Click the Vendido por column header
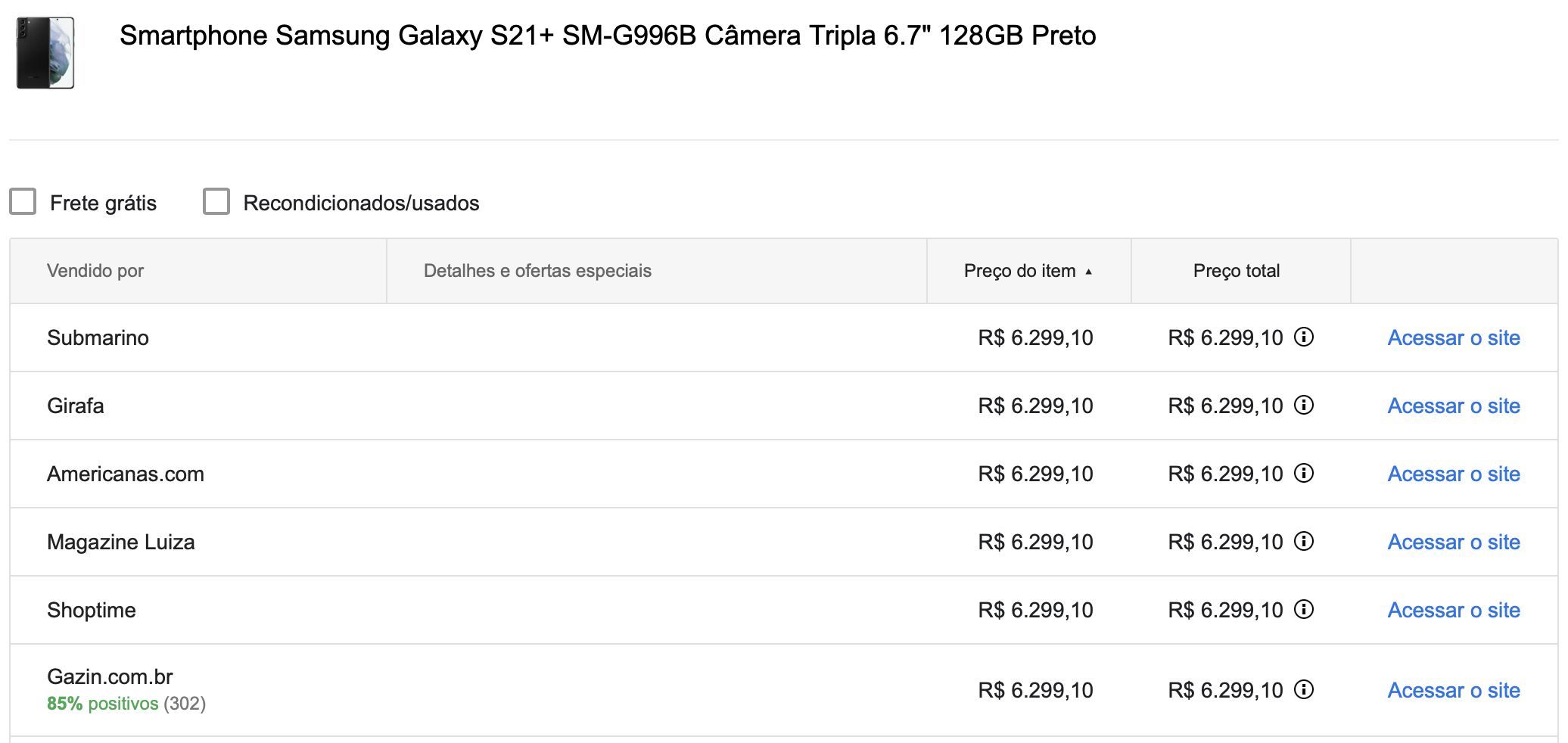 point(95,271)
